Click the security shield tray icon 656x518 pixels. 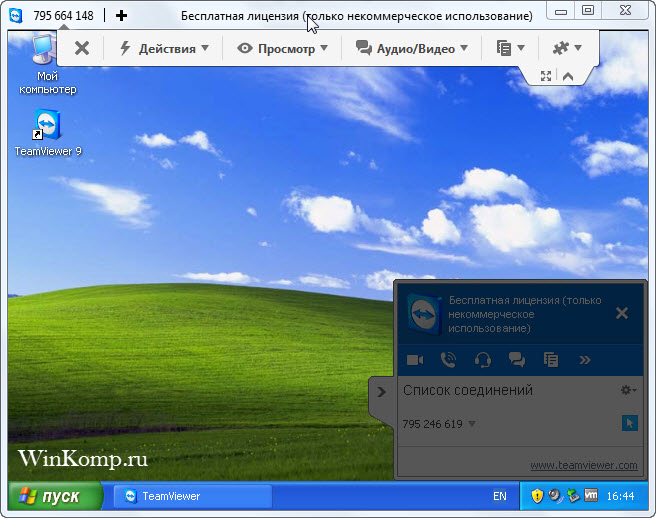point(537,496)
